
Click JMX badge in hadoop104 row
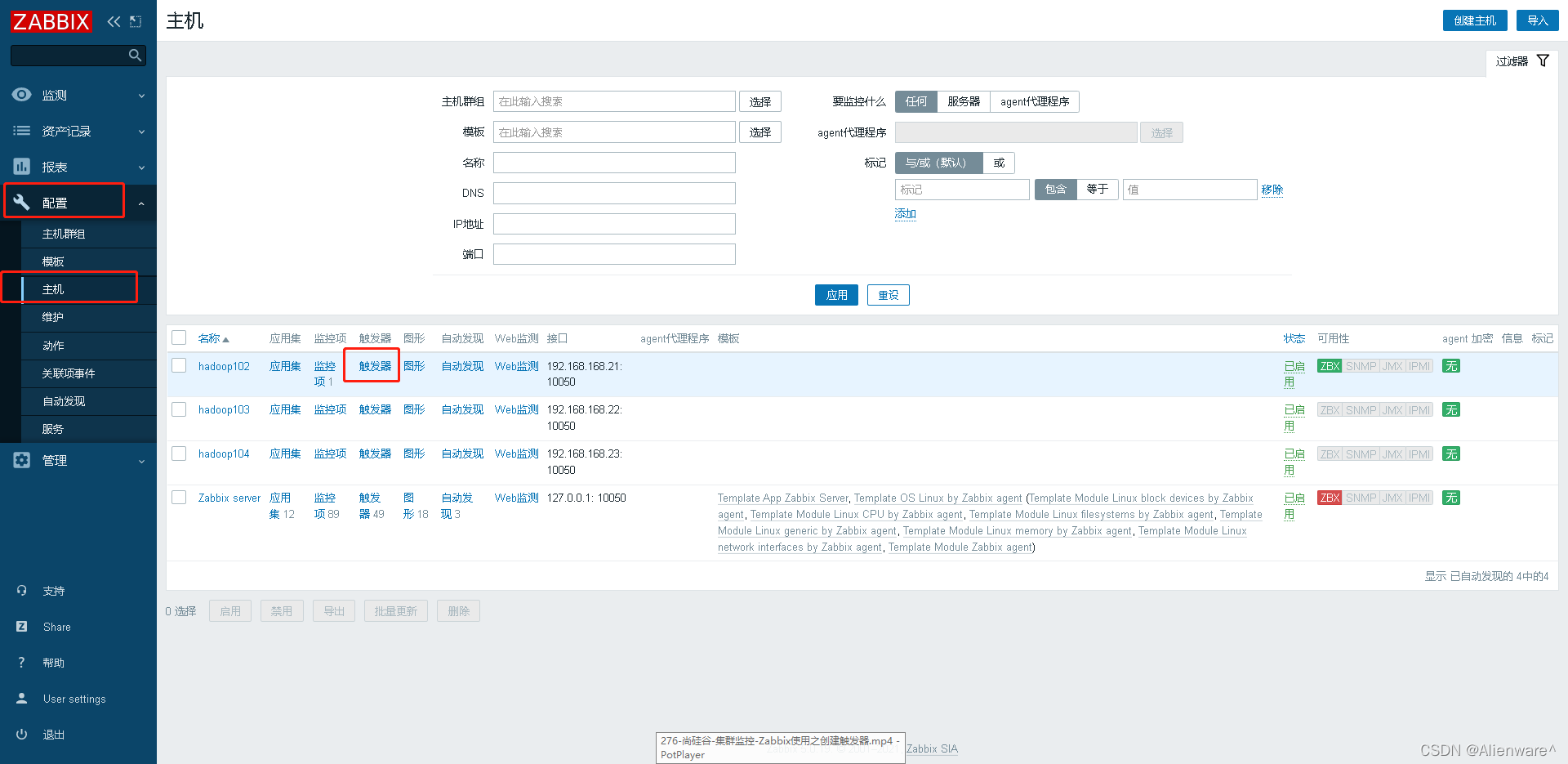pyautogui.click(x=1392, y=454)
